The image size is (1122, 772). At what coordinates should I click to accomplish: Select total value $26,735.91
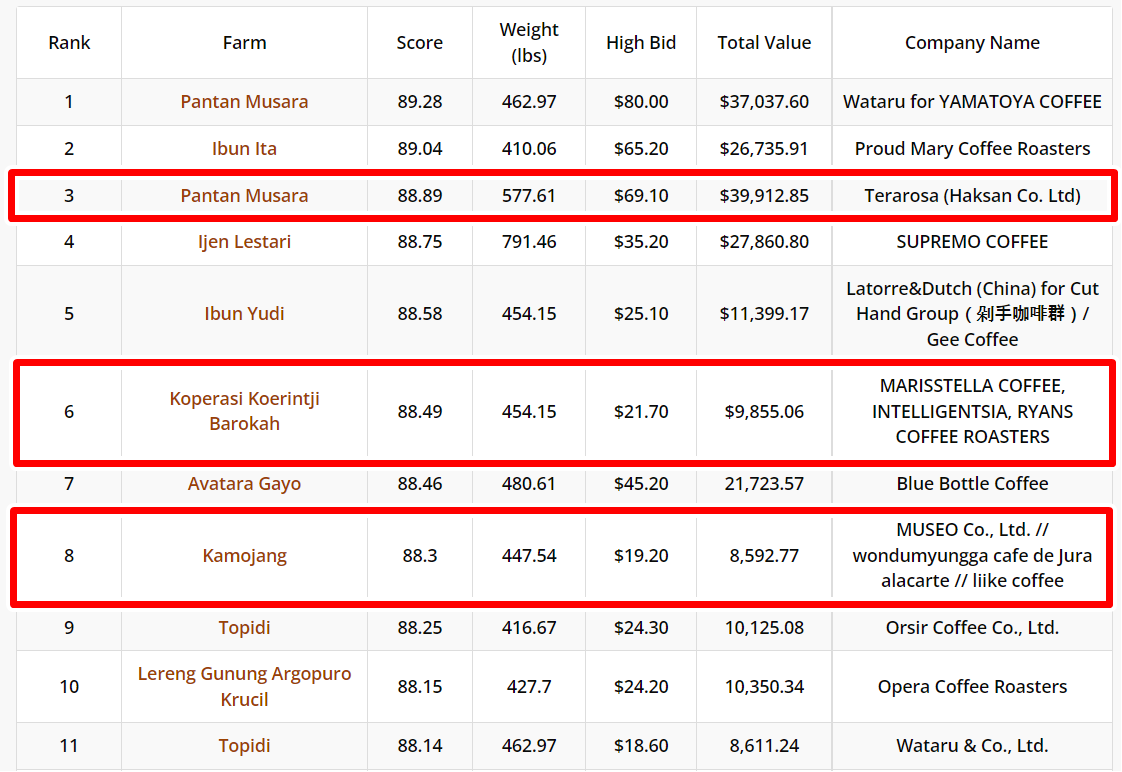tap(764, 149)
